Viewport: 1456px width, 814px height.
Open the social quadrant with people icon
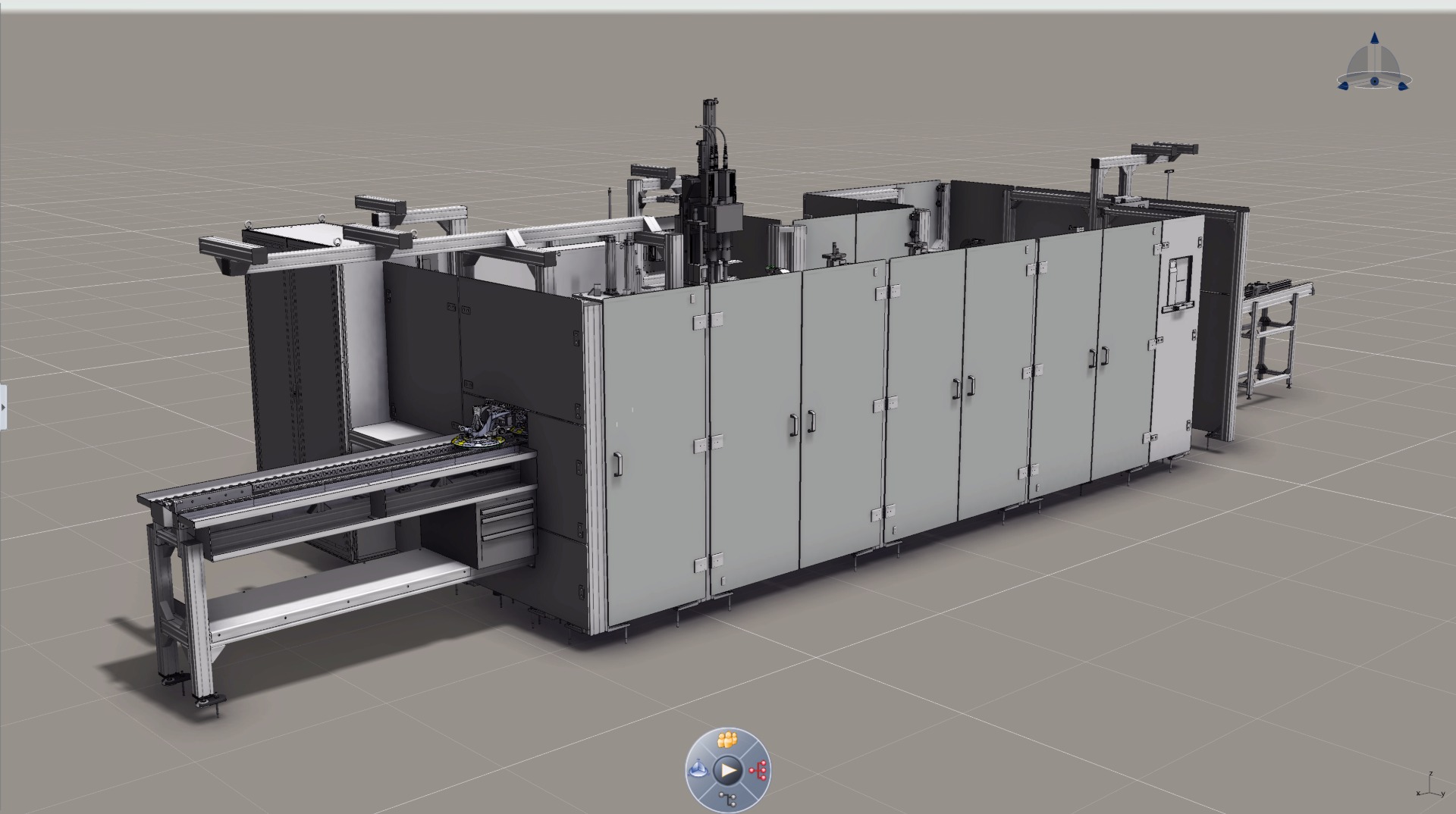[x=727, y=740]
